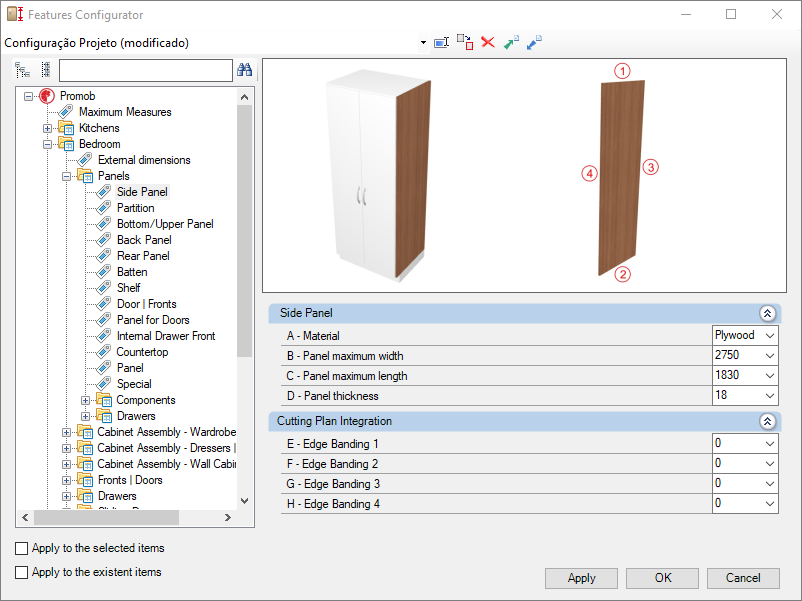This screenshot has width=802, height=601.
Task: Click the Kitchens folder icon
Action: tap(66, 128)
